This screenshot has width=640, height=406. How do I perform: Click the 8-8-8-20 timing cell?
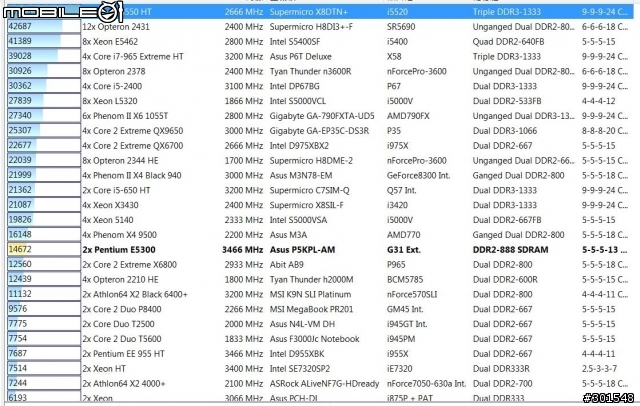tap(605, 131)
